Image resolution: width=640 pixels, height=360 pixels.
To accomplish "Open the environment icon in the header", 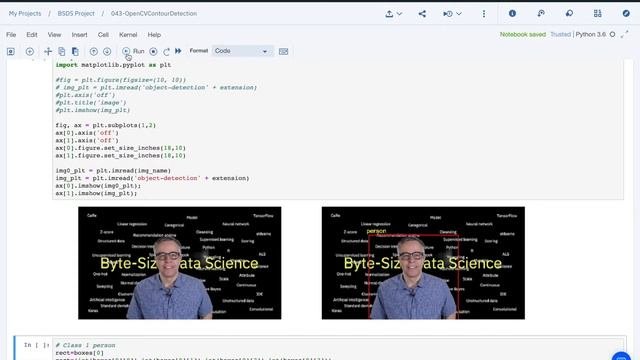I will tap(541, 13).
